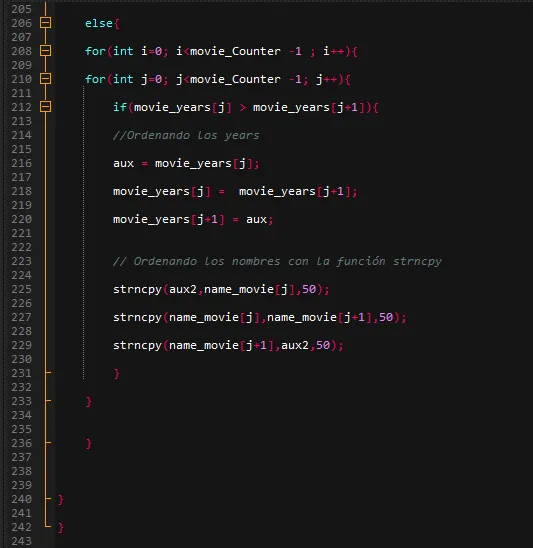
Task: Collapse the if block at line 212
Action: [45, 107]
